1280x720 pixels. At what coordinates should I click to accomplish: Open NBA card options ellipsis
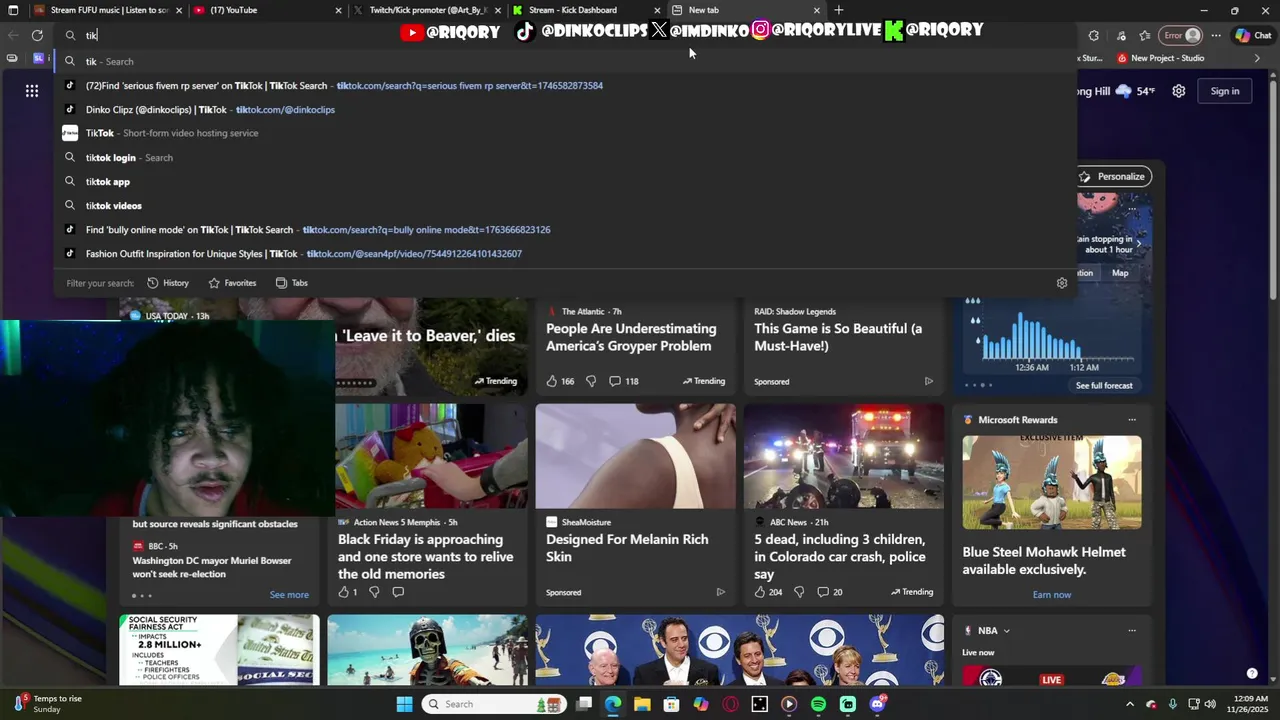pos(1132,631)
